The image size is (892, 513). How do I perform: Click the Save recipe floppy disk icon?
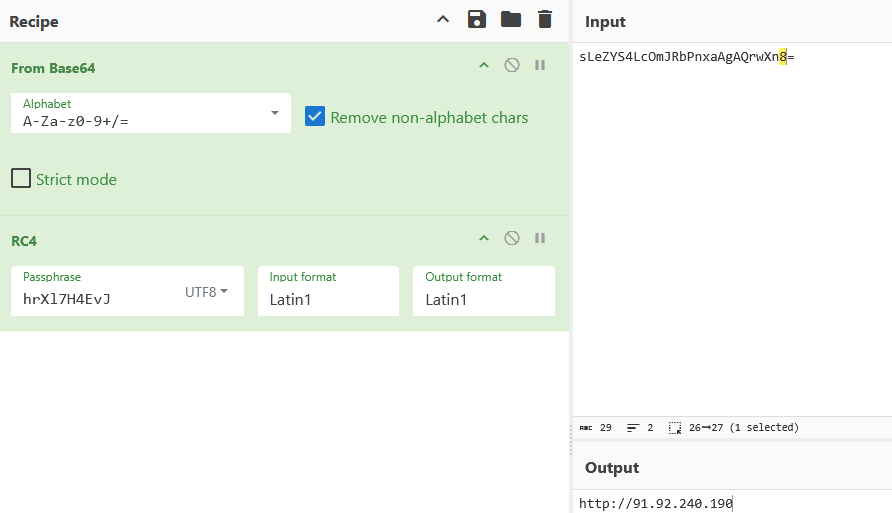[477, 20]
